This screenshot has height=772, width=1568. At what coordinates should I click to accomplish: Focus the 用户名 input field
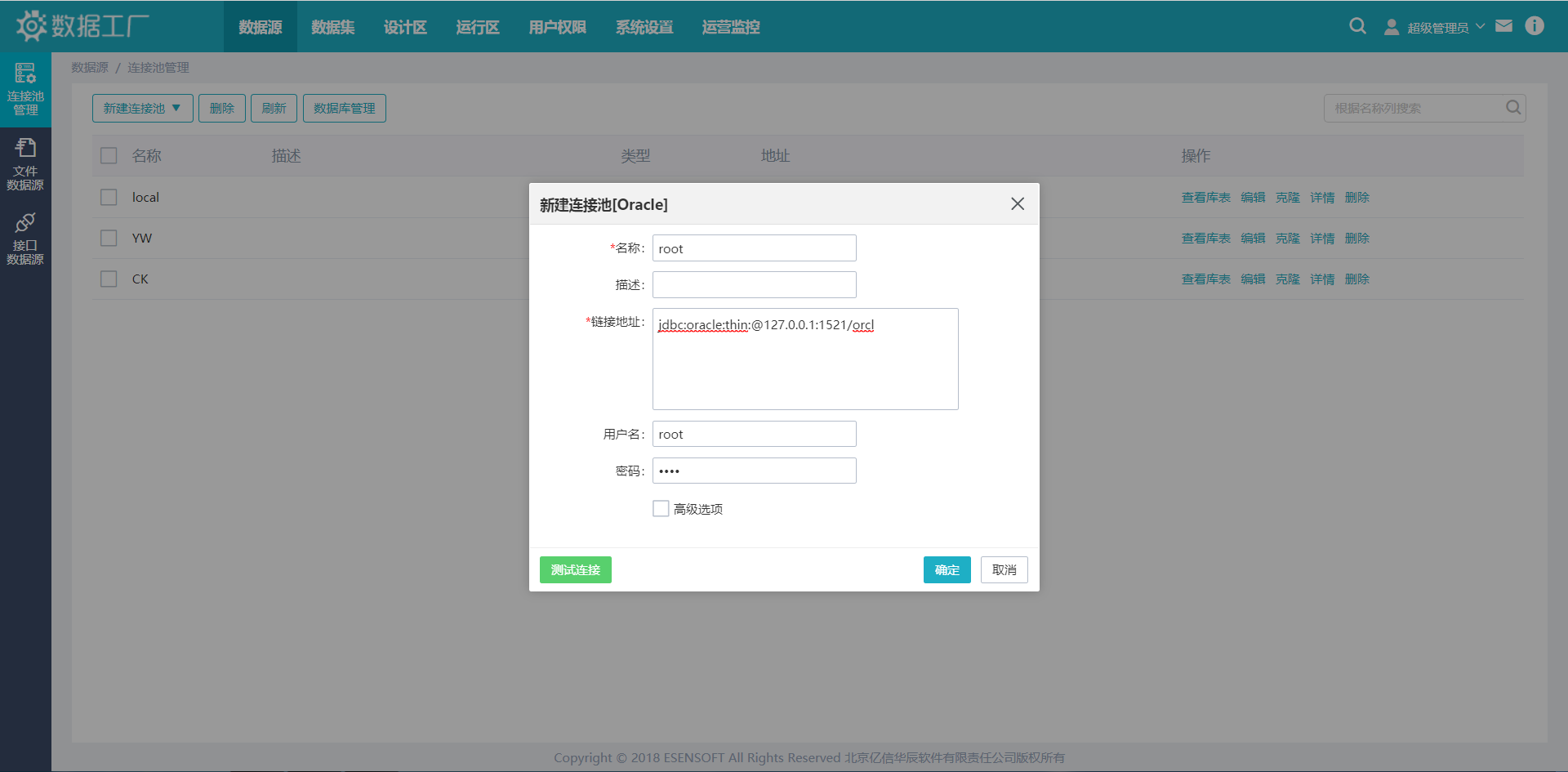coord(755,434)
